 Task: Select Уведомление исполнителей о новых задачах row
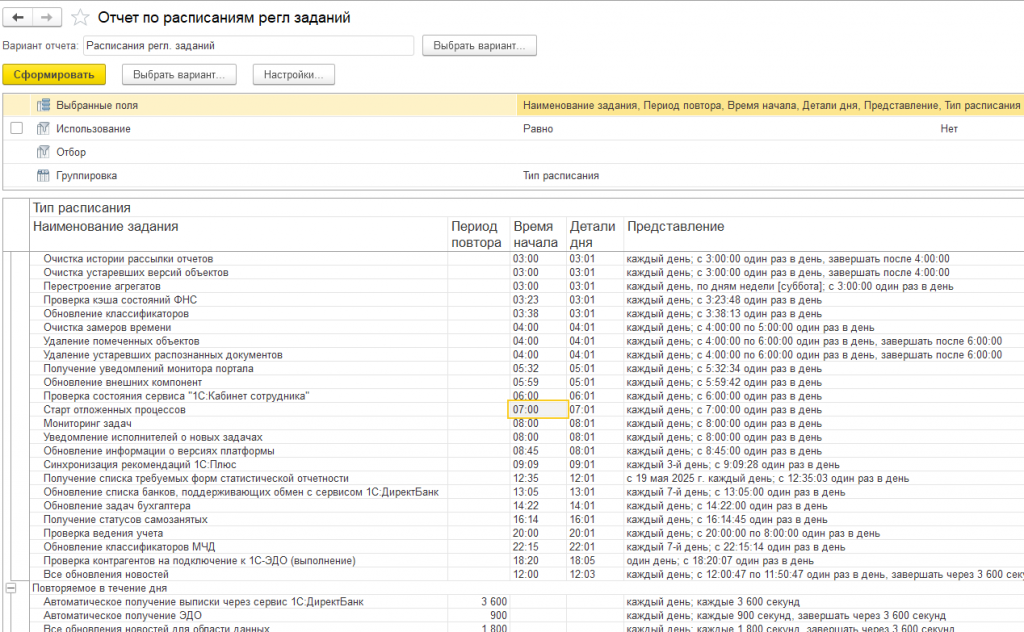point(153,437)
